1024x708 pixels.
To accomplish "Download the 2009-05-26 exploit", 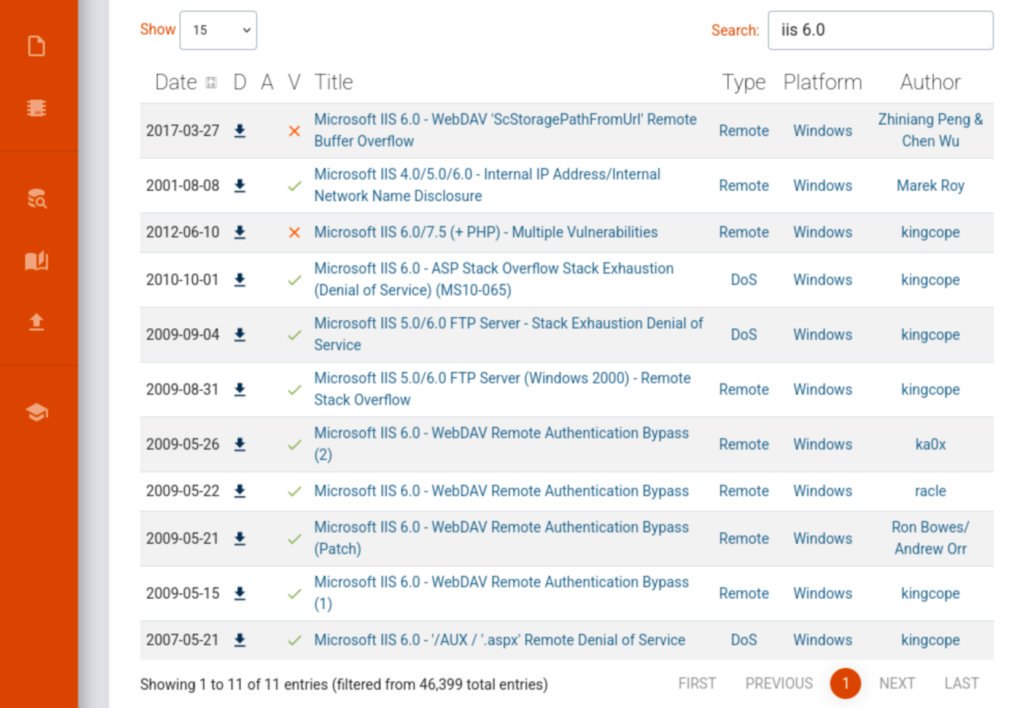I will point(240,444).
